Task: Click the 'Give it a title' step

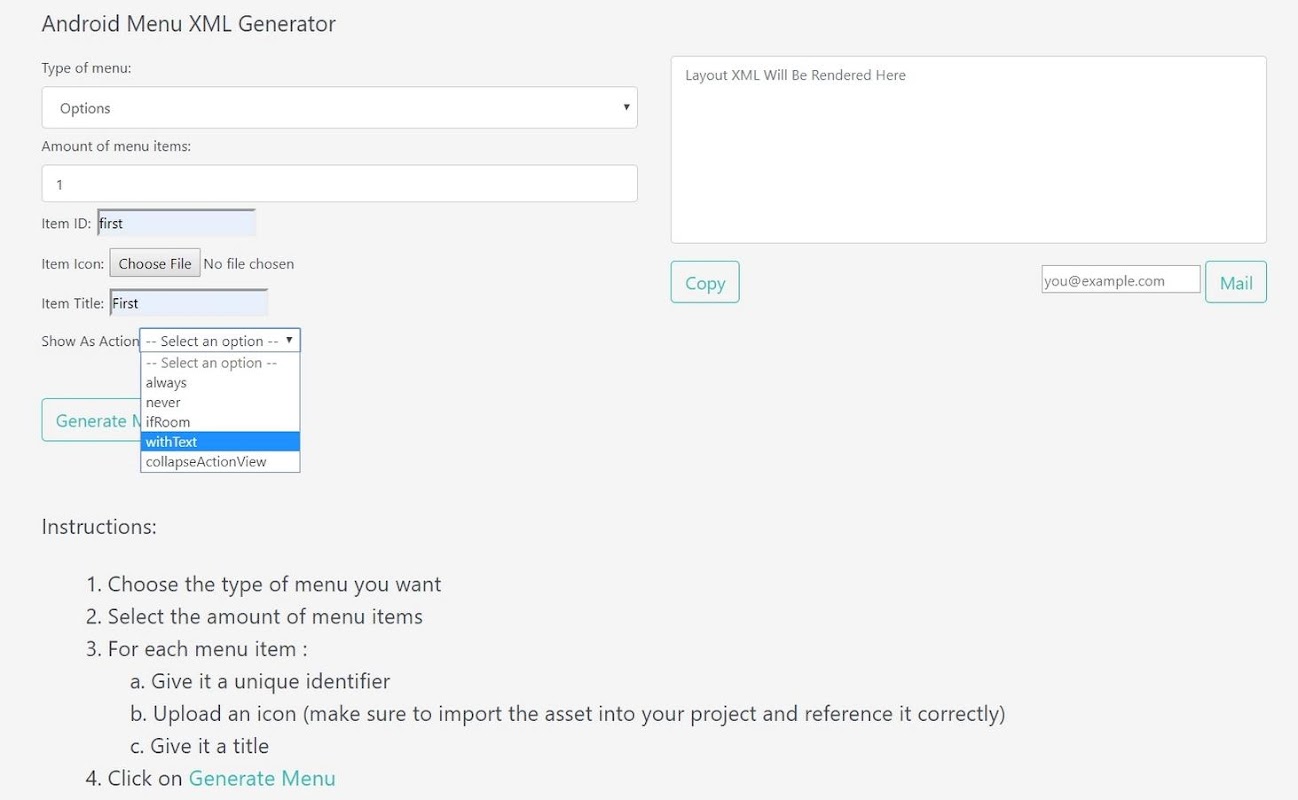Action: click(210, 746)
